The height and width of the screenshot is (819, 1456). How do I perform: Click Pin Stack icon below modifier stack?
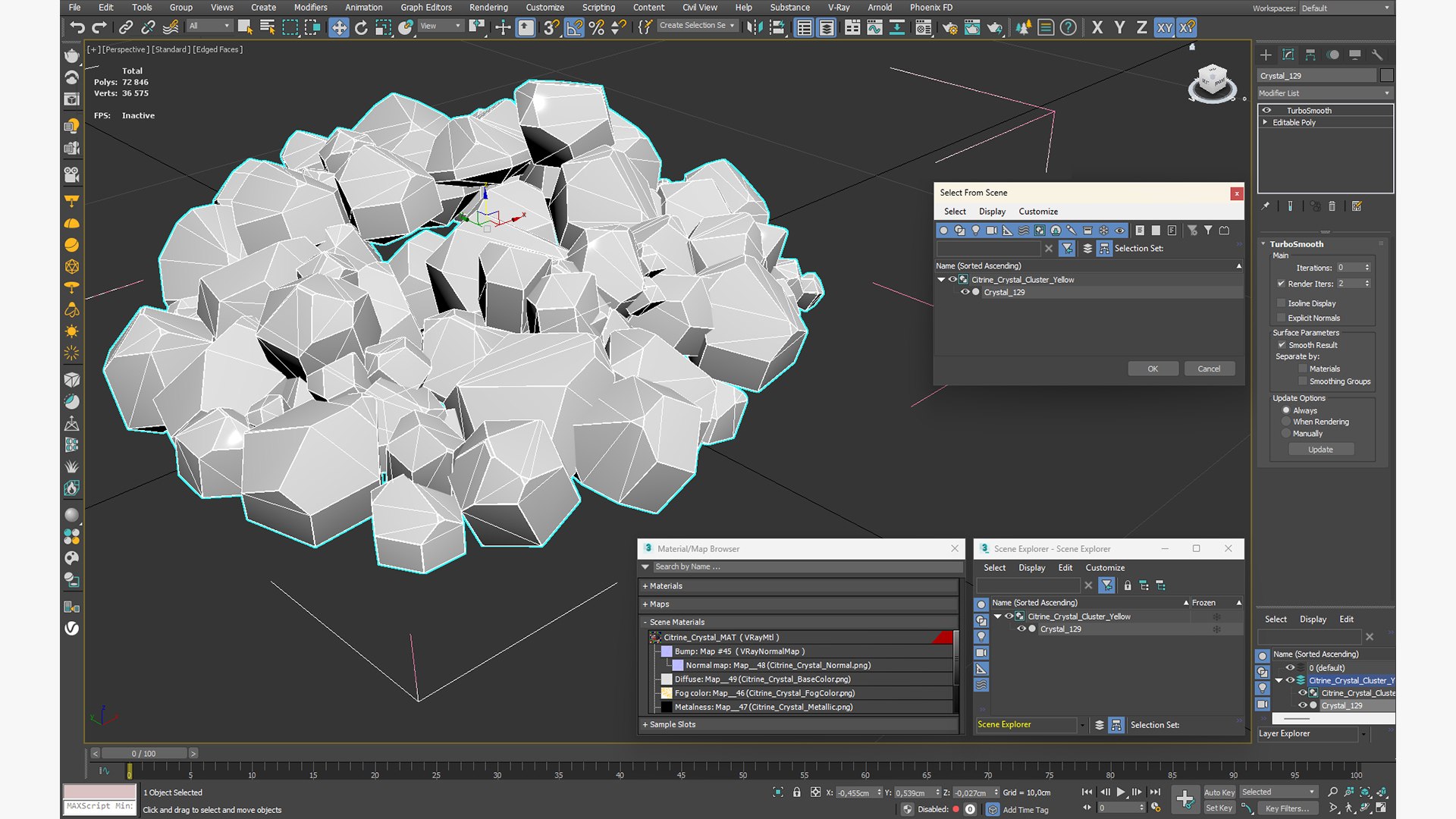1265,206
